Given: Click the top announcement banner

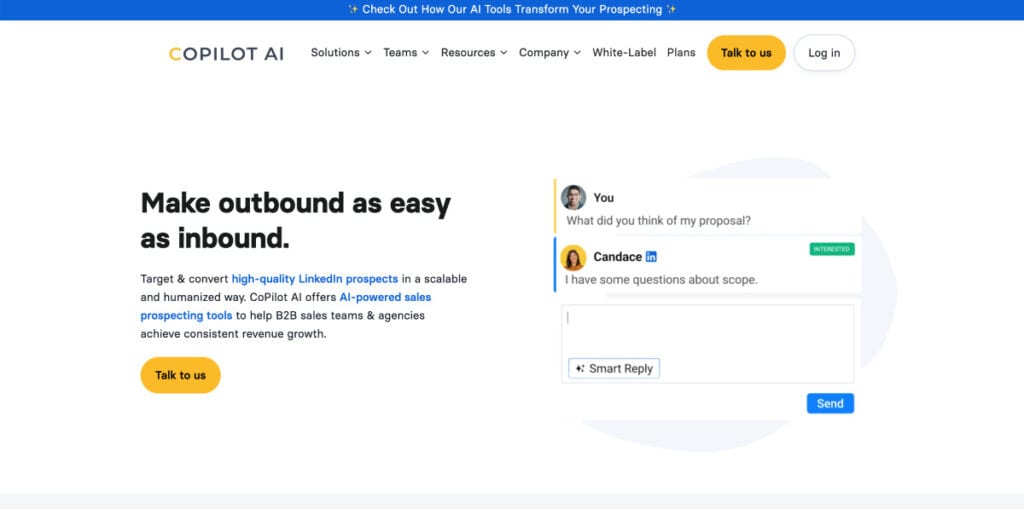Looking at the screenshot, I should 512,10.
